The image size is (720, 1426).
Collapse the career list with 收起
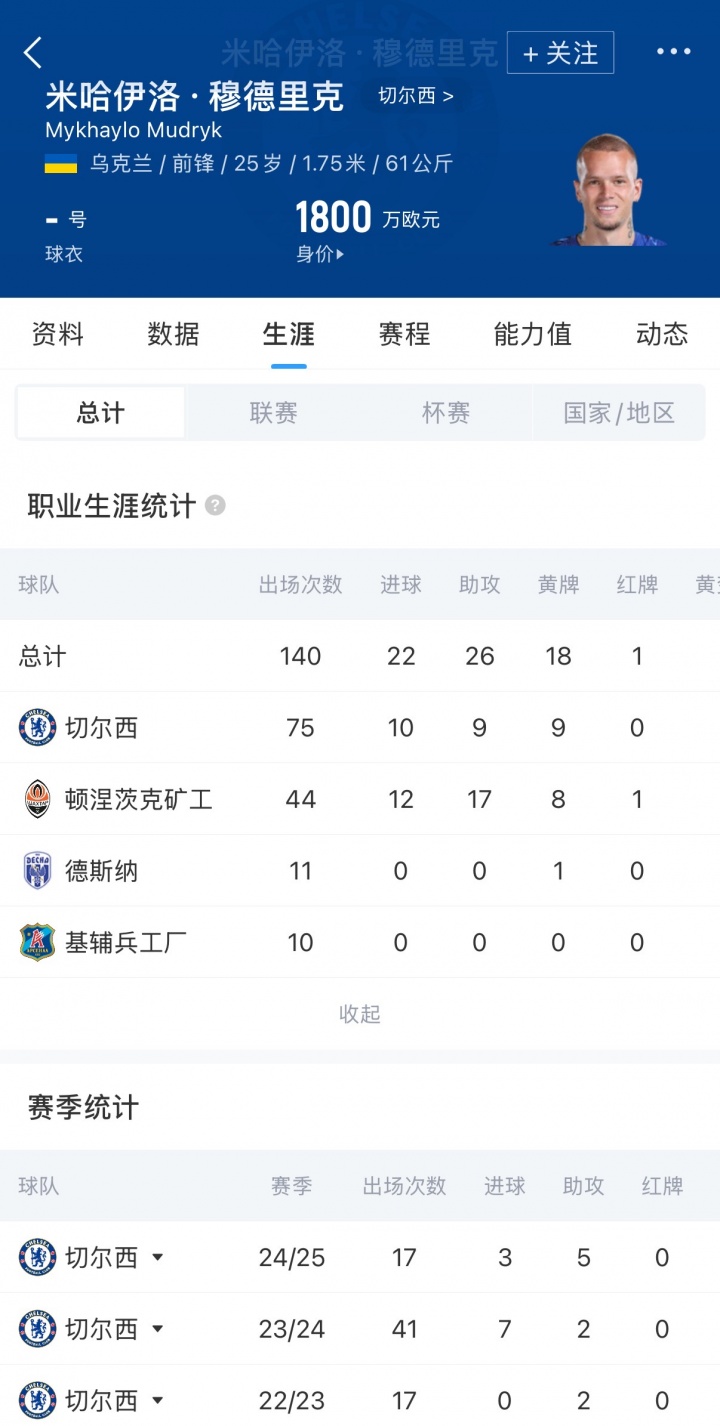coord(360,1014)
